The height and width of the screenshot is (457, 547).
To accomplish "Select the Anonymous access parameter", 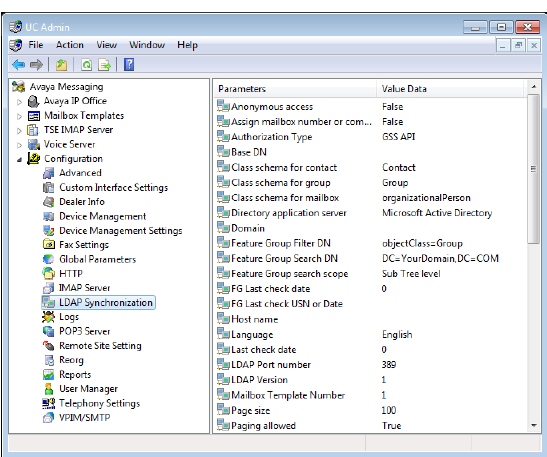I will click(x=272, y=107).
